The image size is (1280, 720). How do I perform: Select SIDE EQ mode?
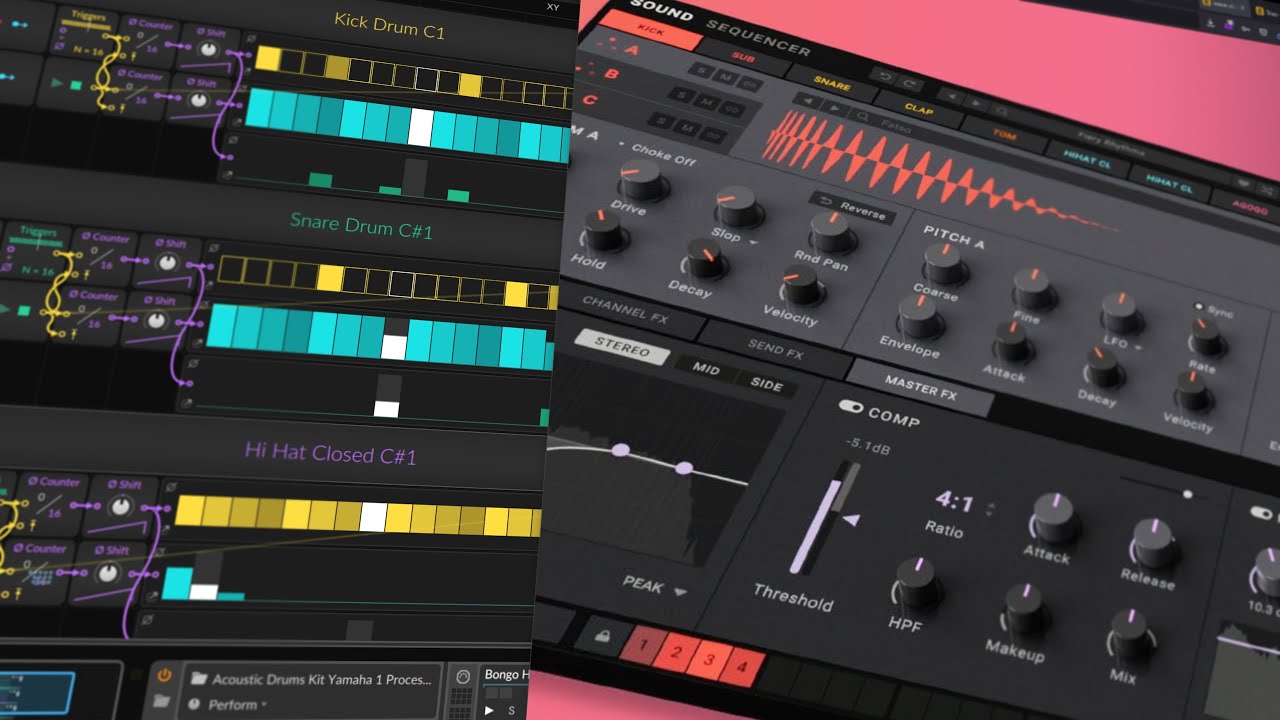point(766,384)
